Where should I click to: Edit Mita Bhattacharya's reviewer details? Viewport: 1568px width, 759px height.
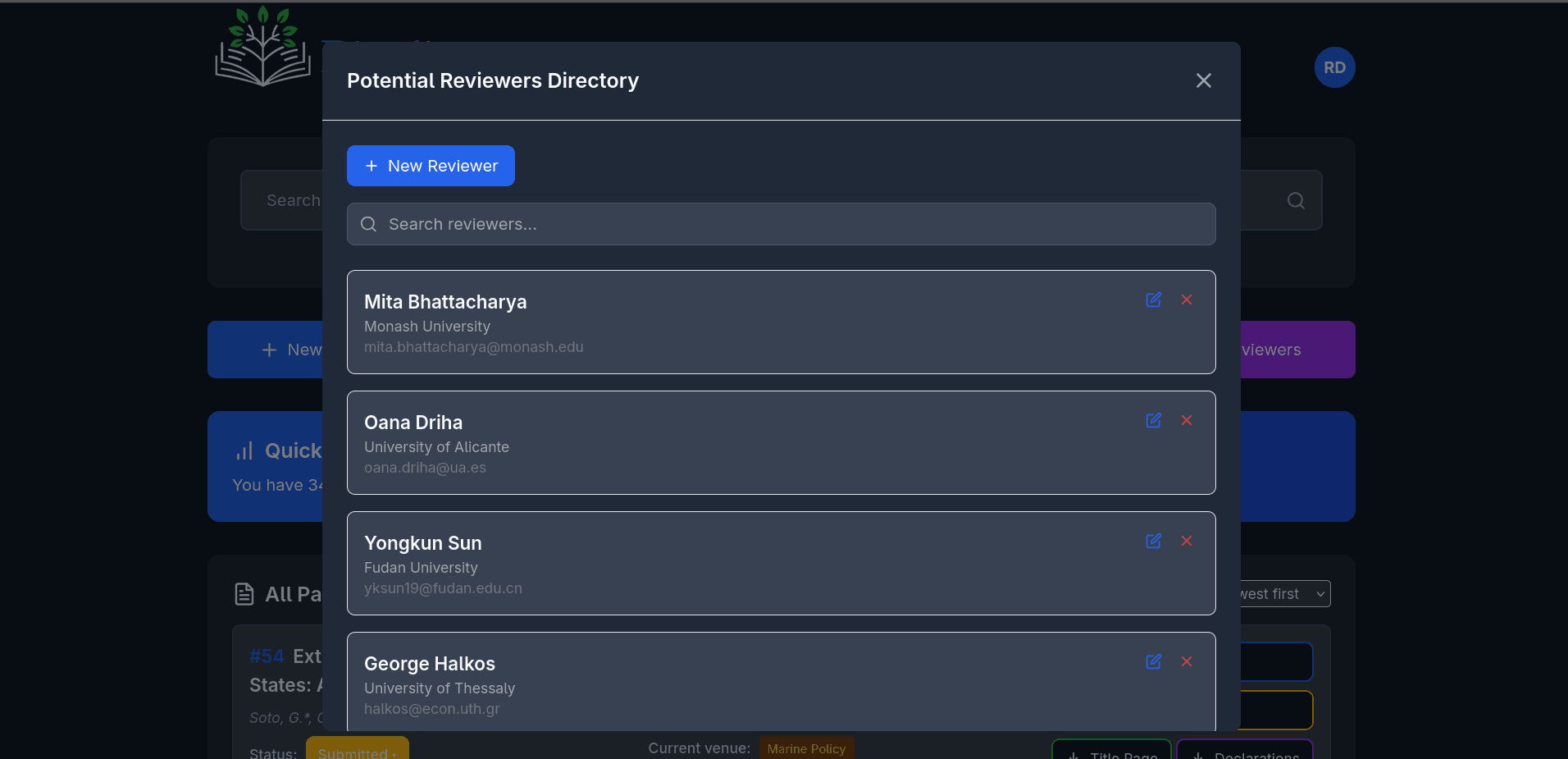pos(1153,300)
